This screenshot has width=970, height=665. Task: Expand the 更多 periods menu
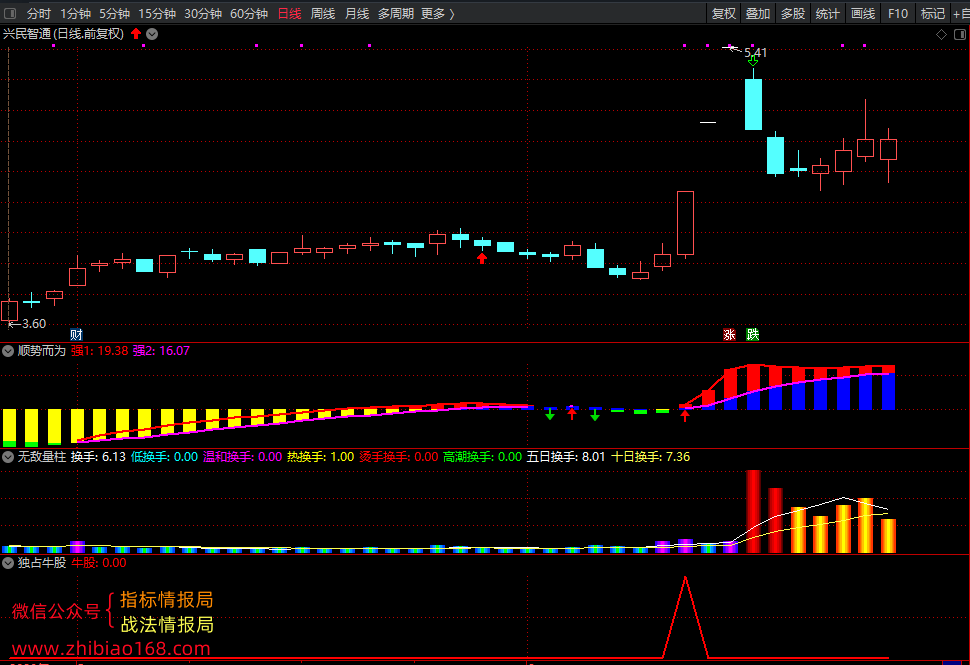[x=437, y=14]
